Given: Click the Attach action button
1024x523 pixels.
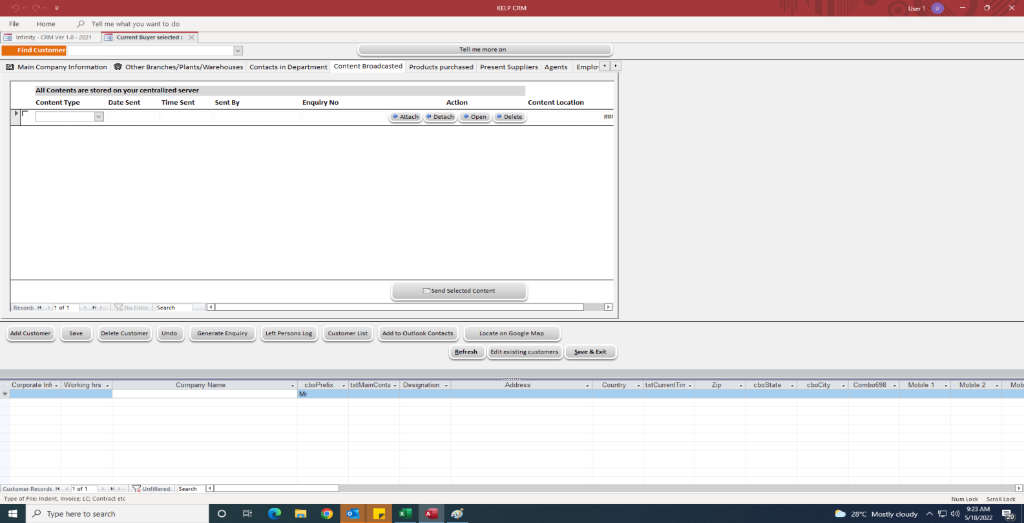Looking at the screenshot, I should pyautogui.click(x=405, y=117).
